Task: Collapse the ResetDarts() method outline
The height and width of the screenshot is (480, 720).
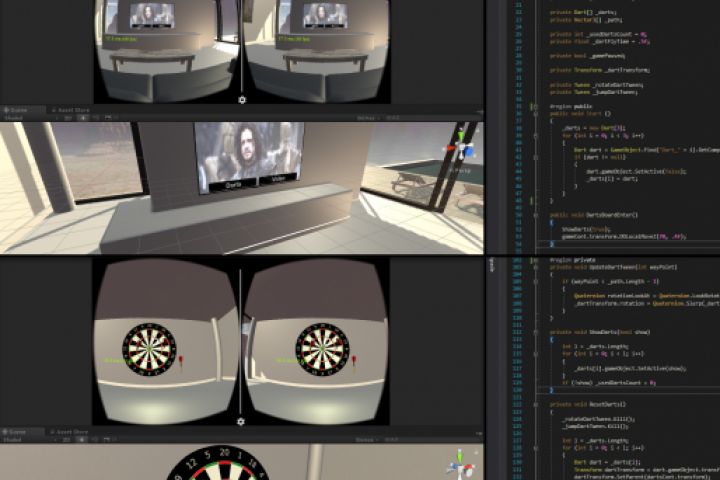Action: 535,405
